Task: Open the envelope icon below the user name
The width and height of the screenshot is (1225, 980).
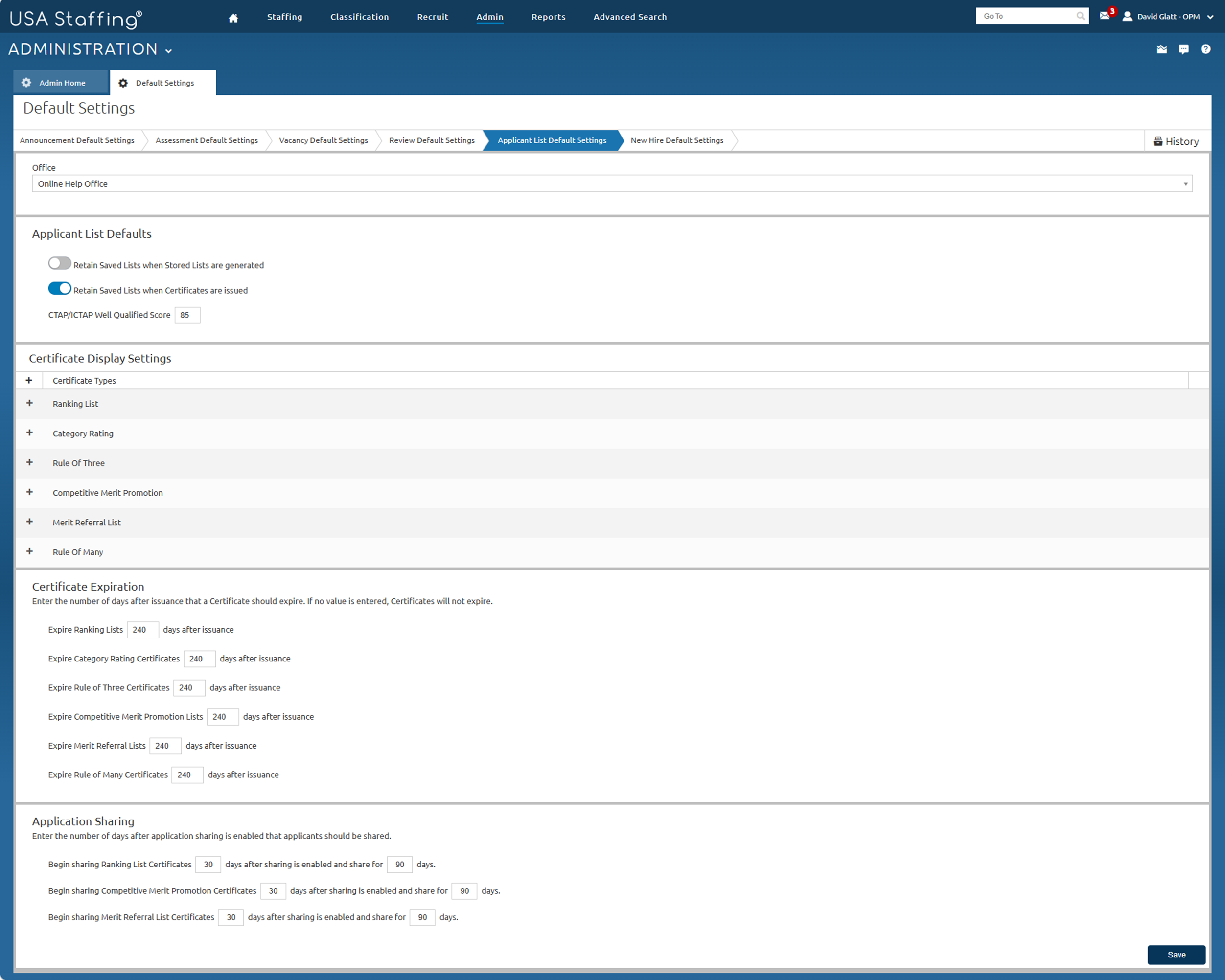Action: coord(1162,49)
